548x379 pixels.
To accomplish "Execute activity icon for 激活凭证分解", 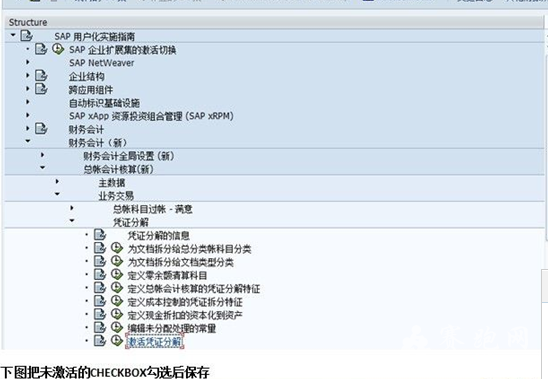I will (117, 341).
